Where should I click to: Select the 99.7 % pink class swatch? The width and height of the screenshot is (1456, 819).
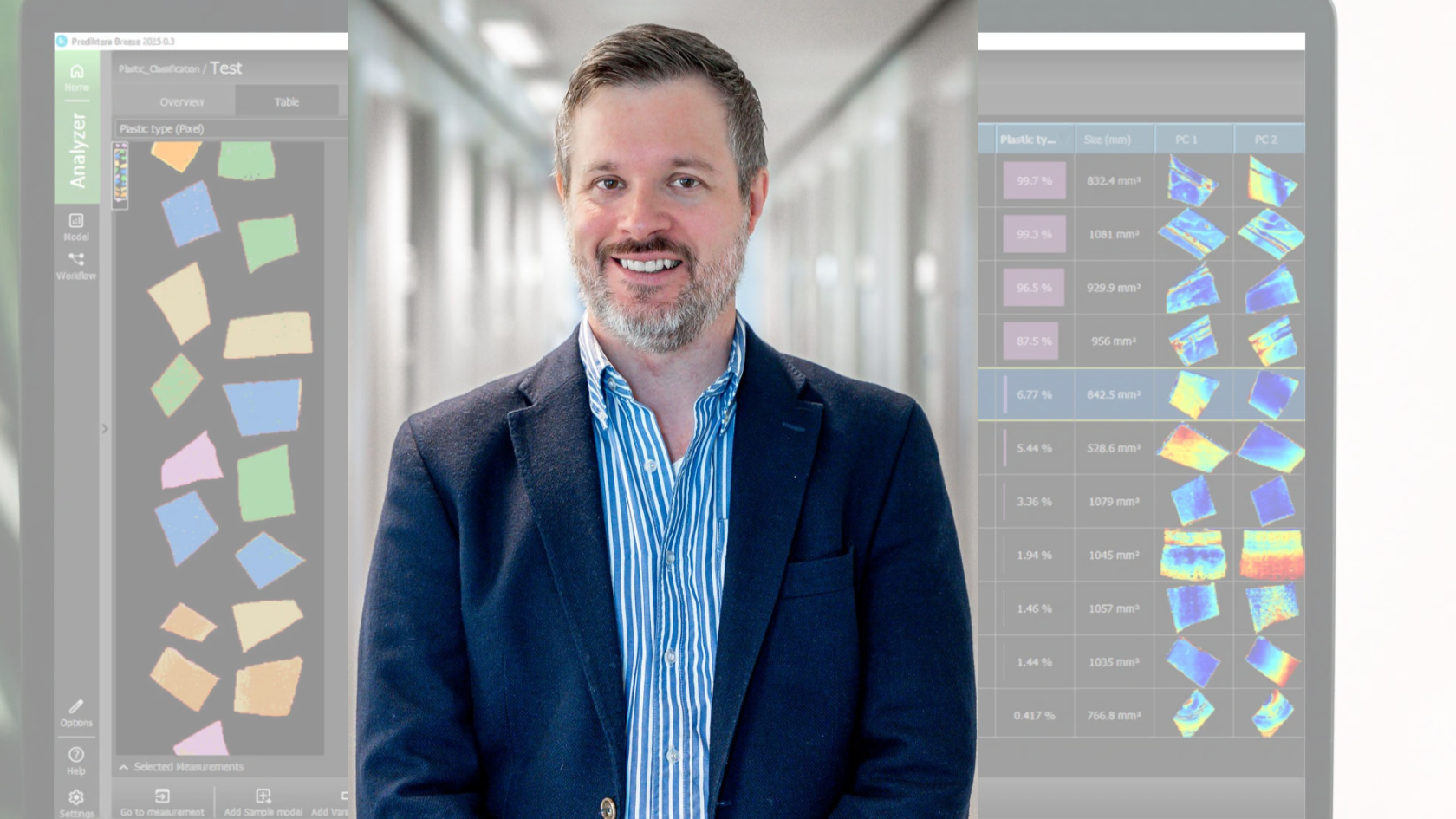pyautogui.click(x=1034, y=181)
